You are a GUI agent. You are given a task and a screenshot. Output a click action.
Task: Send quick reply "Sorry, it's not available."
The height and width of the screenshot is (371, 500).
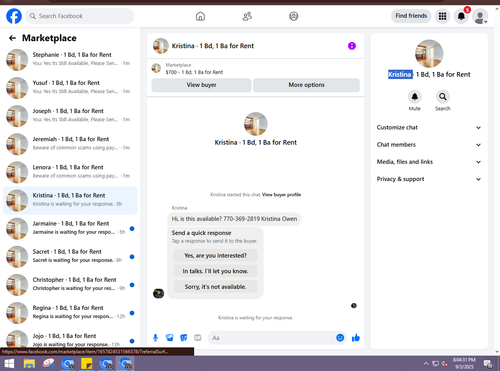(215, 287)
